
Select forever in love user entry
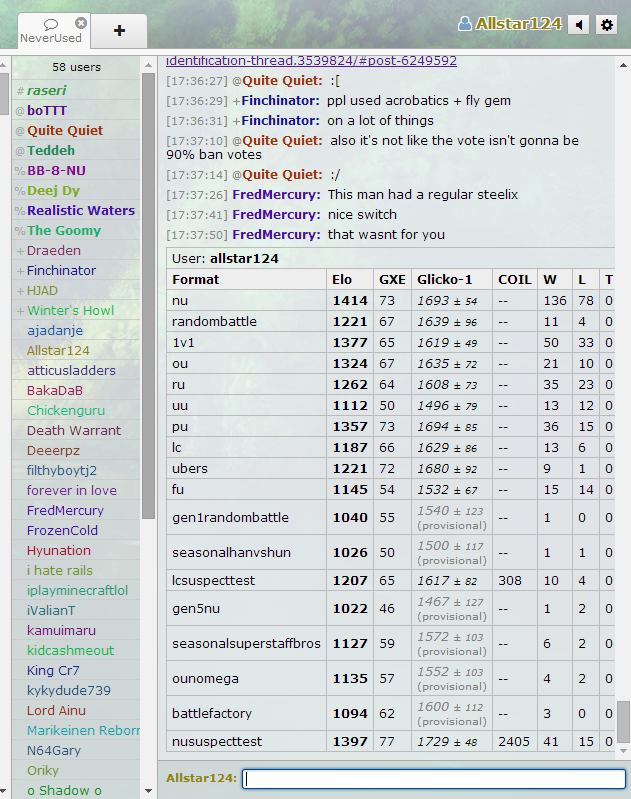coord(76,490)
